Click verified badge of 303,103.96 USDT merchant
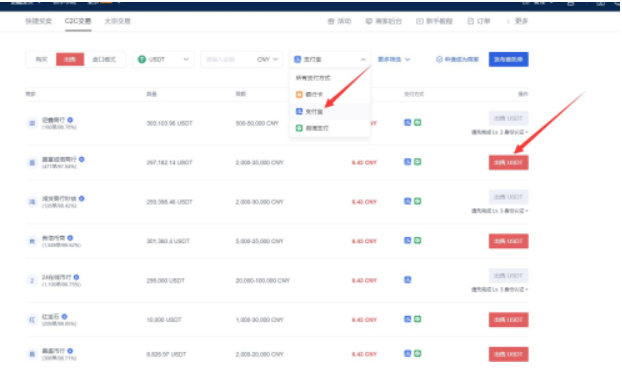 (x=70, y=120)
